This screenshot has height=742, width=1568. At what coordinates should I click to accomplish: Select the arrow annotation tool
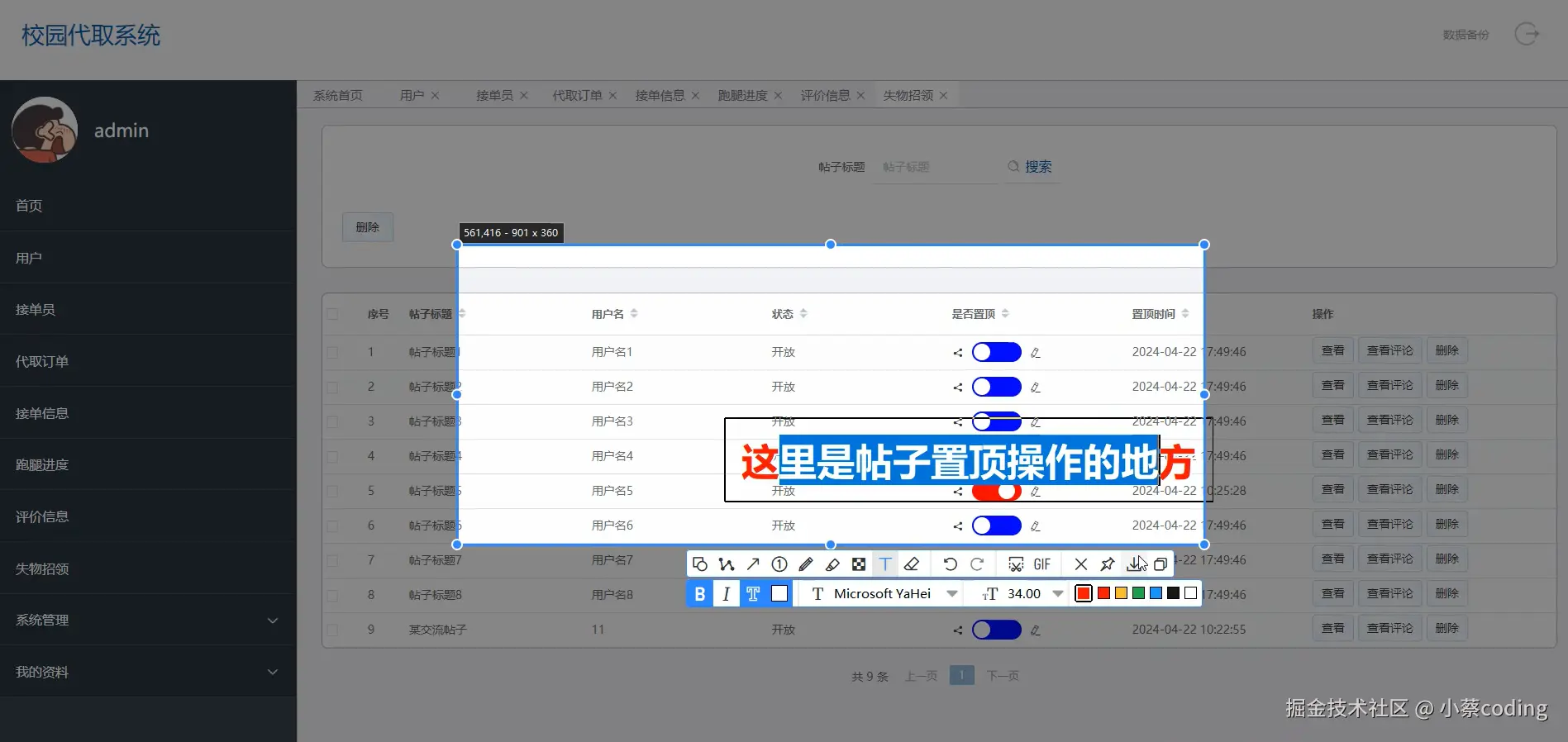click(753, 564)
